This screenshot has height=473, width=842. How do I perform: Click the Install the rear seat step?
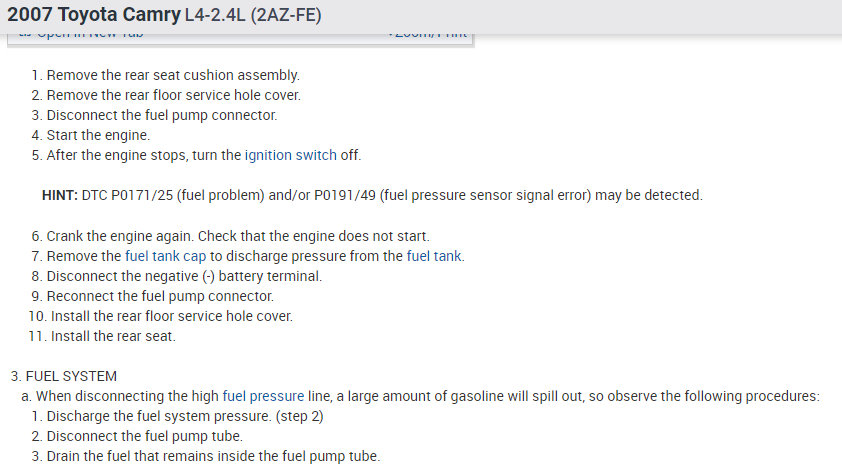pyautogui.click(x=110, y=336)
